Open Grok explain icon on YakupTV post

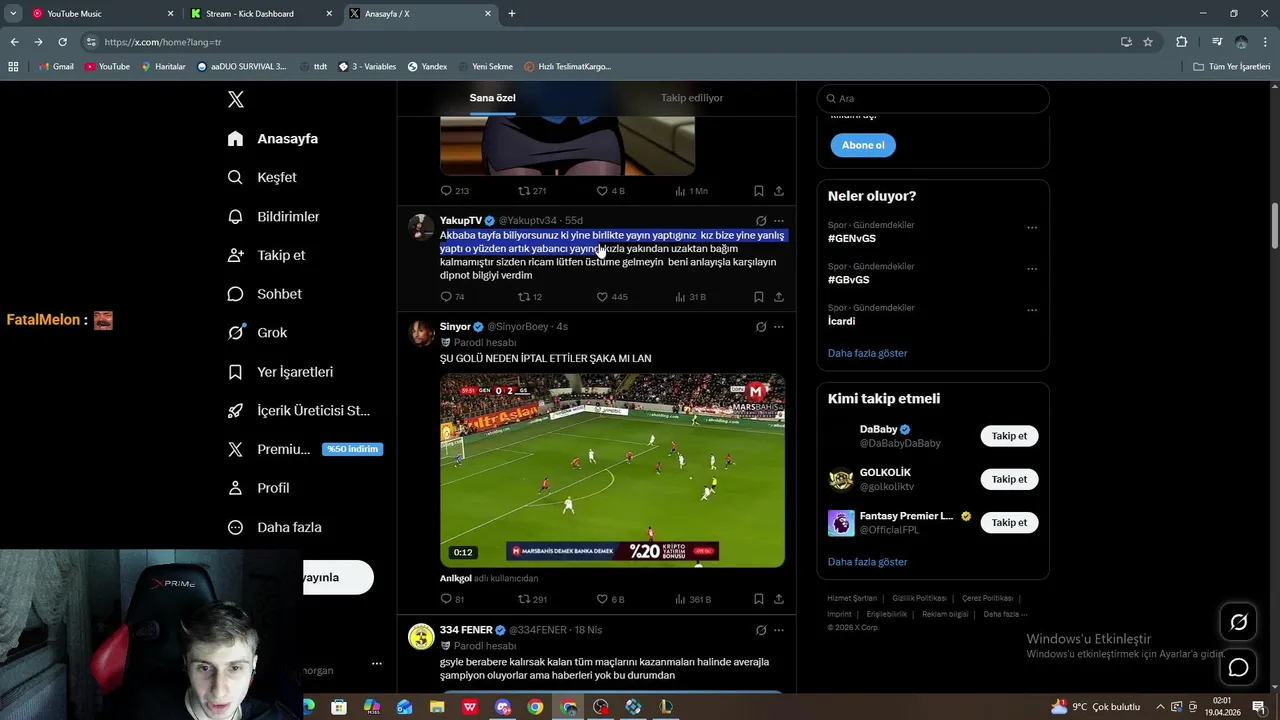coord(761,220)
